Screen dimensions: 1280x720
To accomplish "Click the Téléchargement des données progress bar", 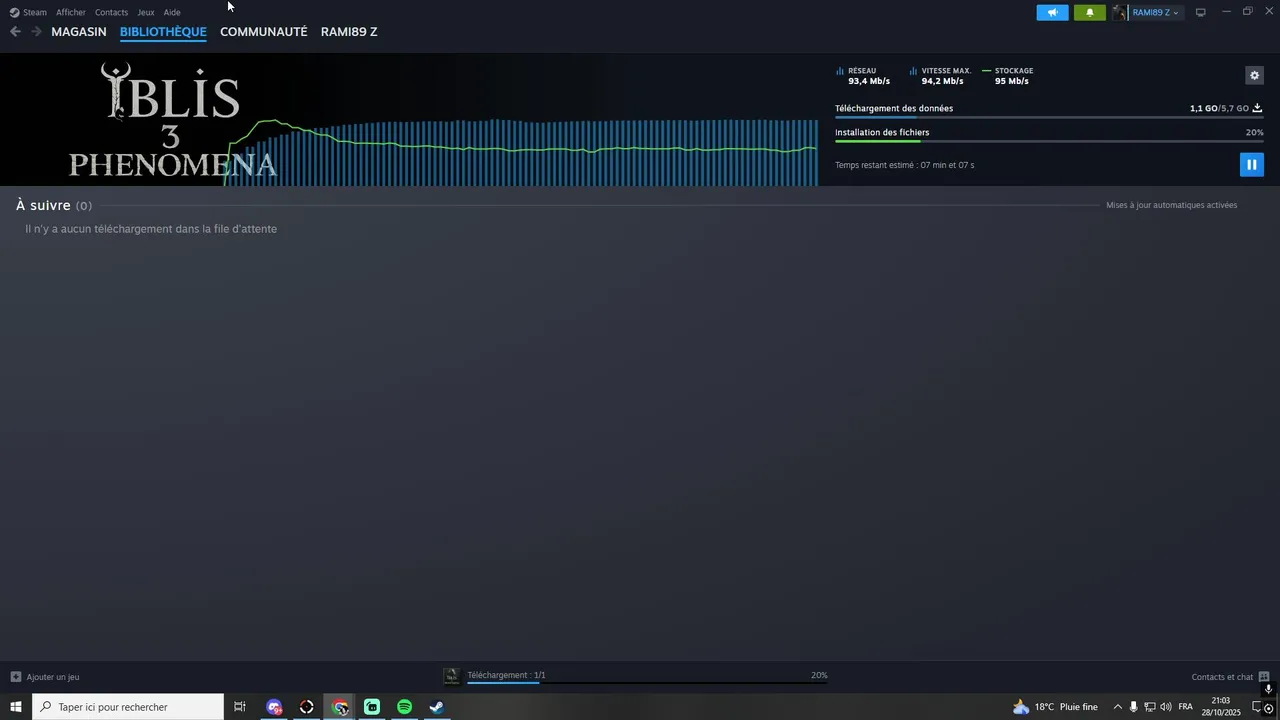I will [x=1049, y=118].
